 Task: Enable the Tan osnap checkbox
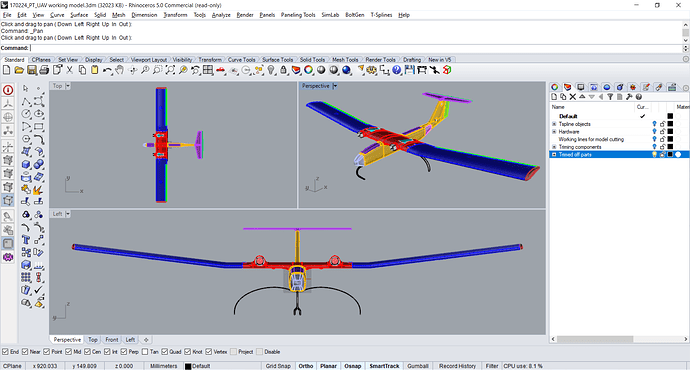(x=145, y=352)
